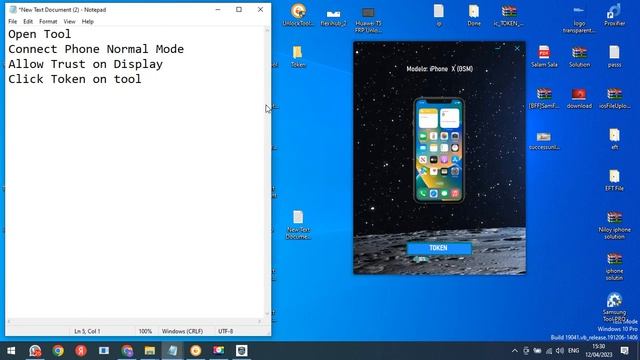Select the '[BFF]SamF...' archive desktop icon
640x360 pixels.
click(544, 98)
